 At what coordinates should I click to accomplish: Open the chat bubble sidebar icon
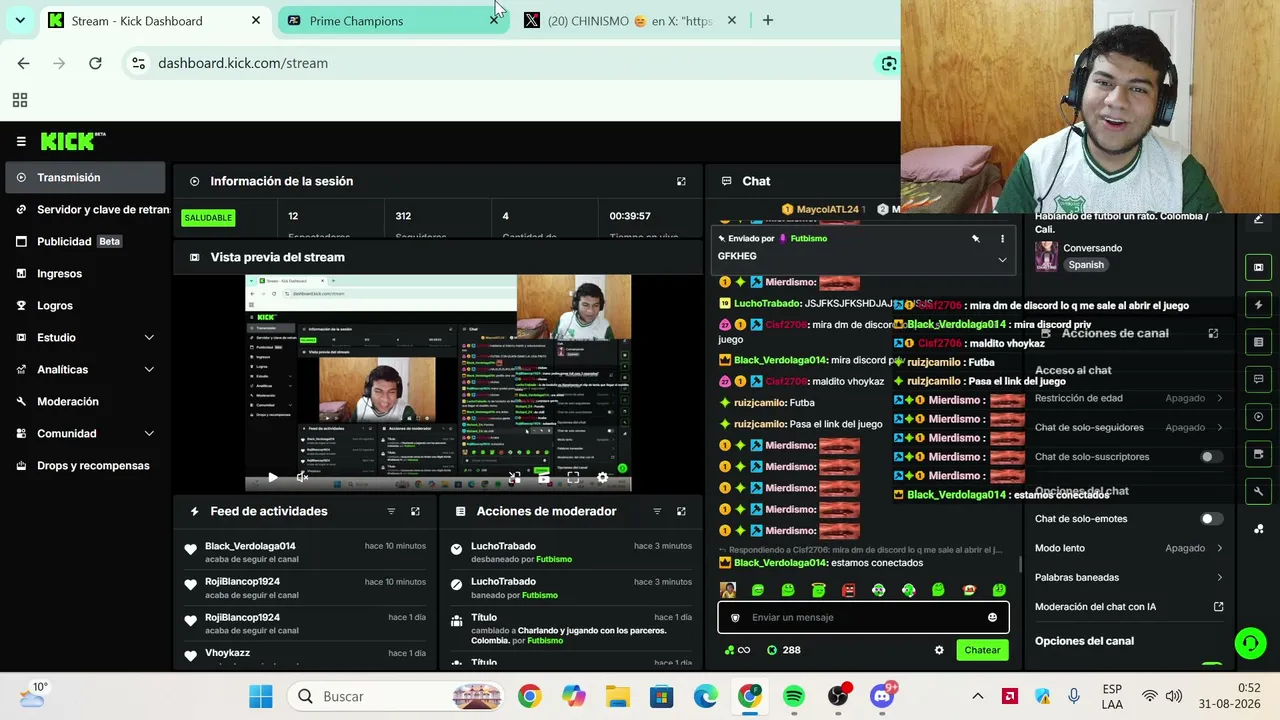(1258, 379)
